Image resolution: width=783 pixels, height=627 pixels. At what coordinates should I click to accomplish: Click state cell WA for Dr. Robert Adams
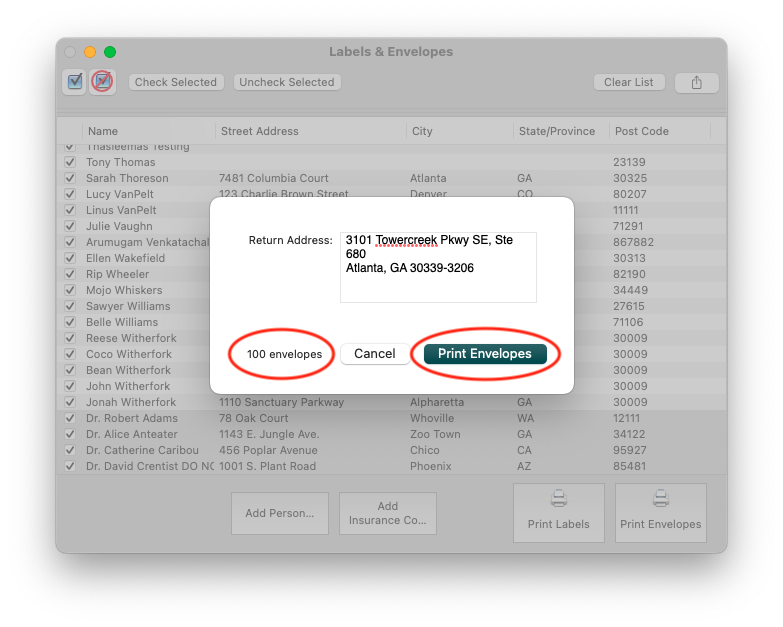click(x=525, y=418)
